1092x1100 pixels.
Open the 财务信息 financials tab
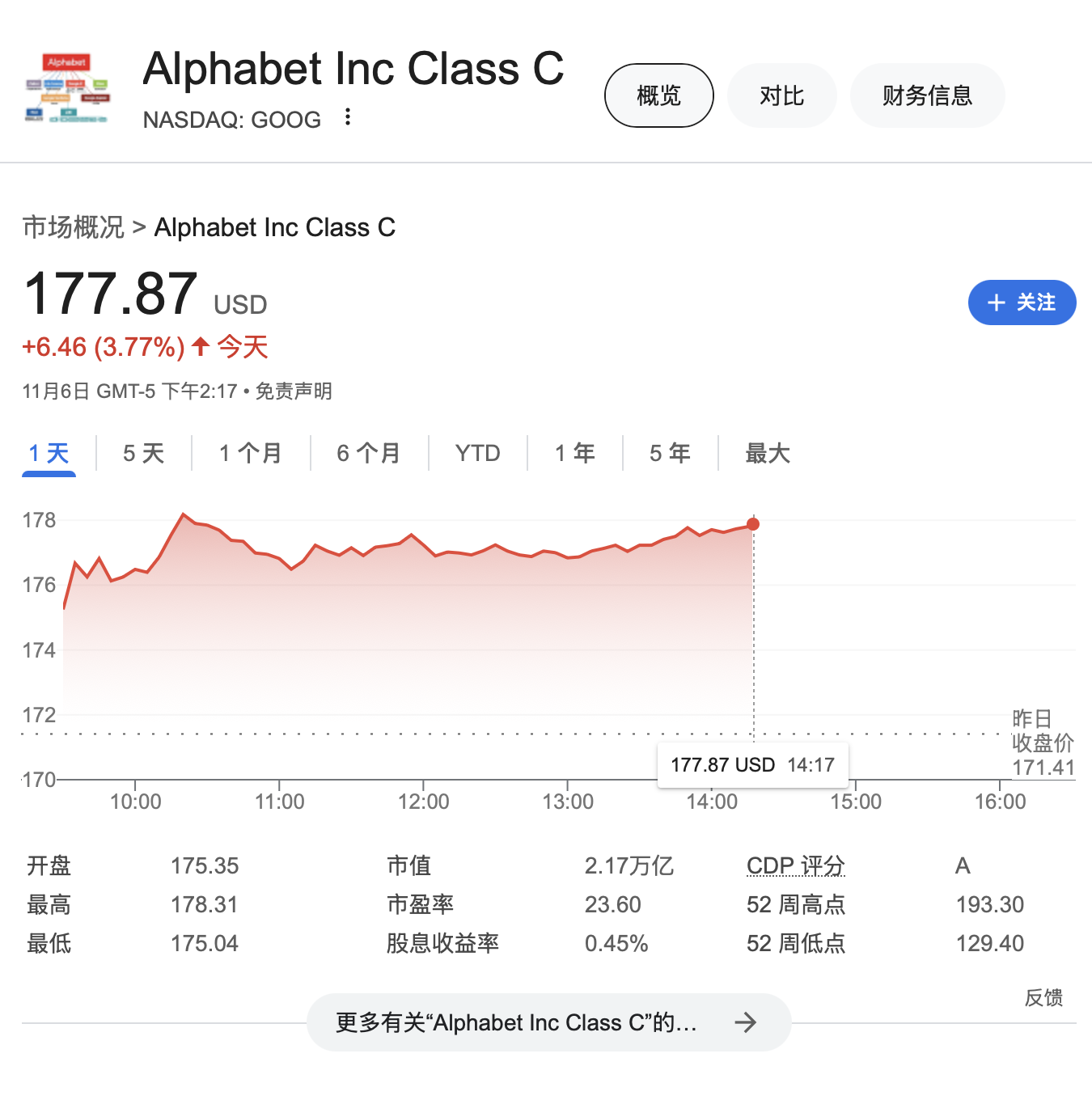[927, 95]
